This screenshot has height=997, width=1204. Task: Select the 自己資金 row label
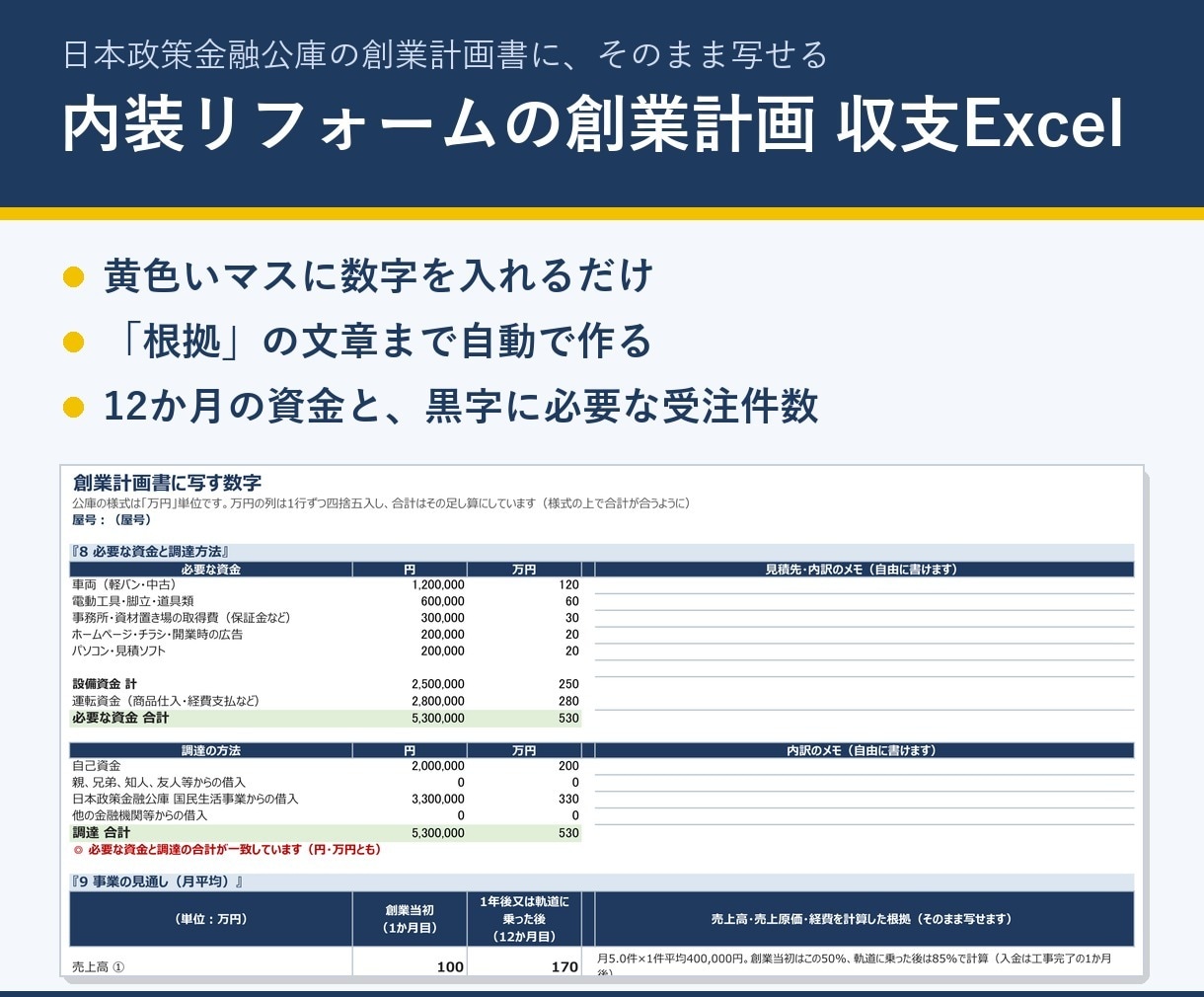click(x=97, y=766)
